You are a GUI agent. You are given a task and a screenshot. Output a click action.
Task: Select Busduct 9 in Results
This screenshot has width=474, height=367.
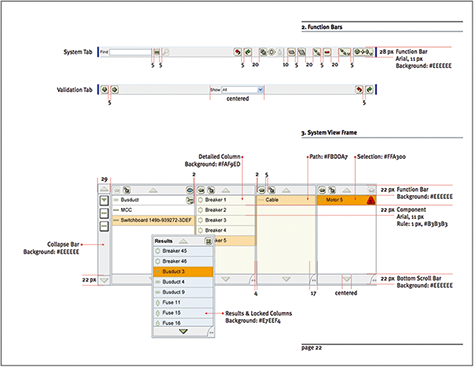[183, 292]
